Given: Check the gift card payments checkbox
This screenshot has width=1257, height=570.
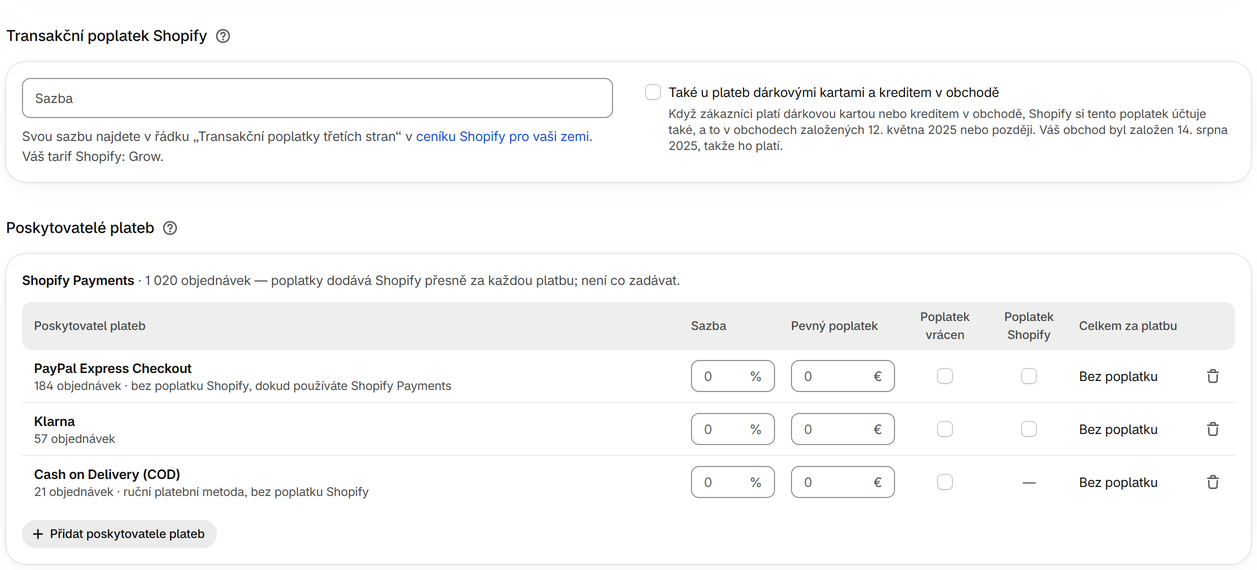Looking at the screenshot, I should coord(653,92).
